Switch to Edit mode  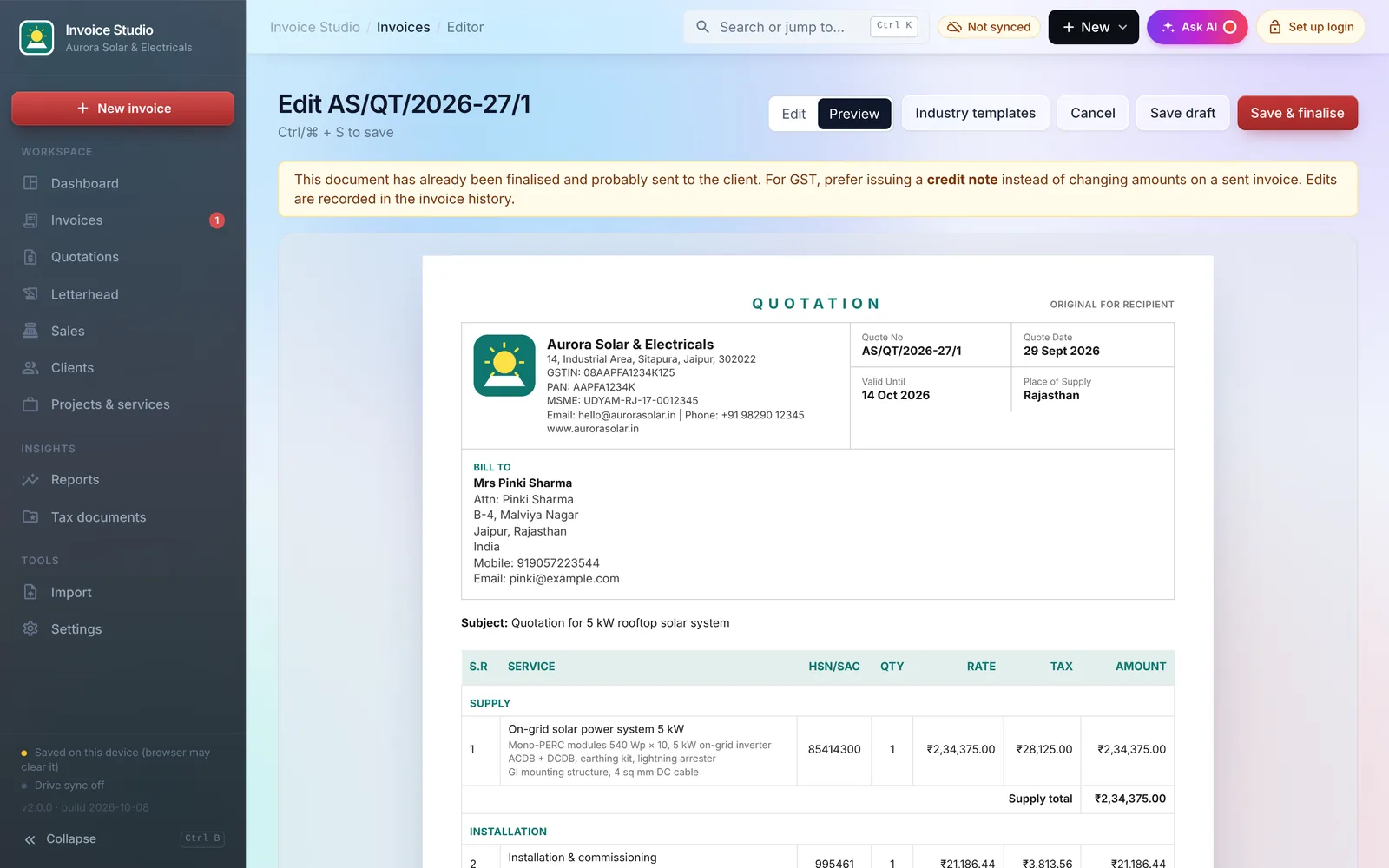click(793, 114)
